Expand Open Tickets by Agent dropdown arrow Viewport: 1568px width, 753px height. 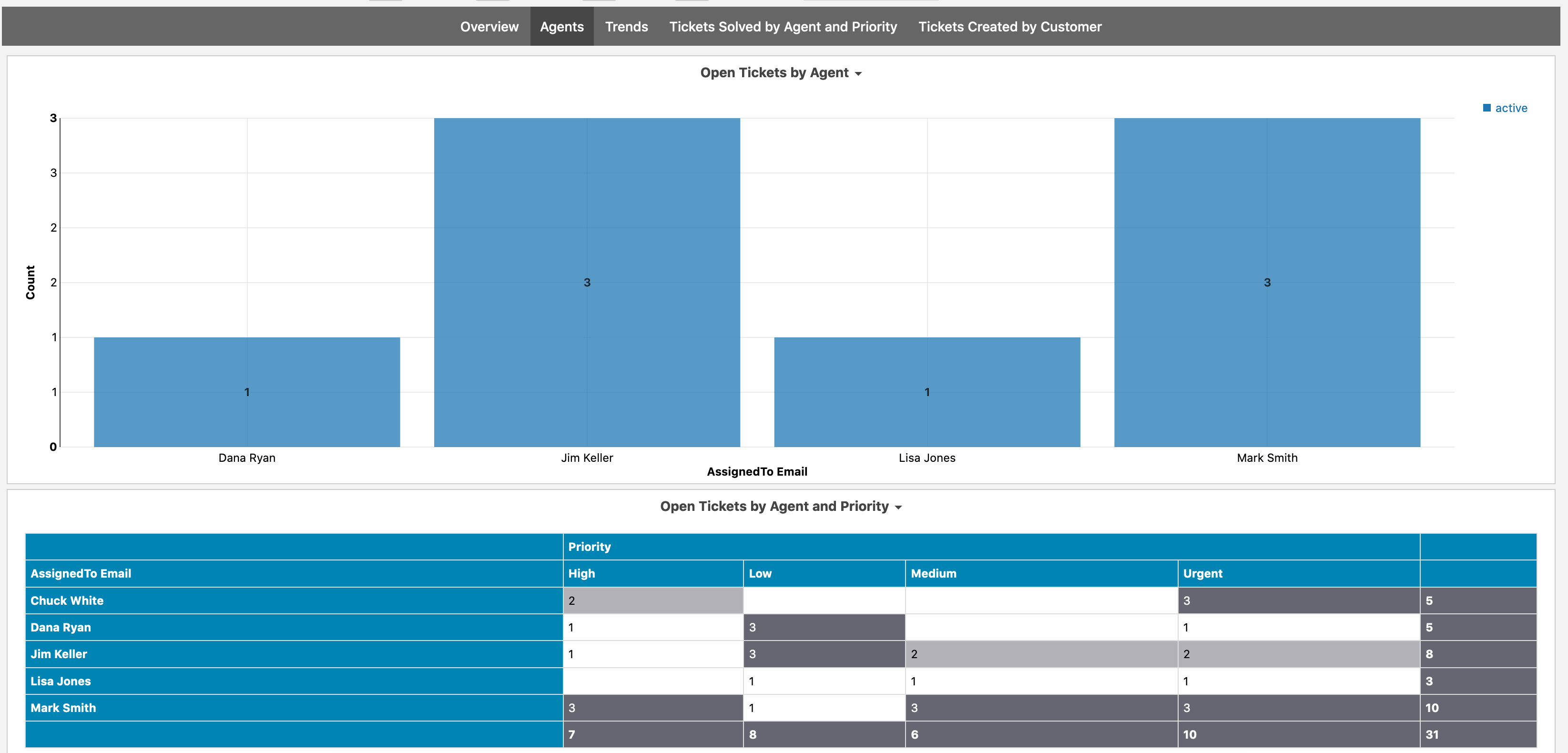click(x=858, y=74)
